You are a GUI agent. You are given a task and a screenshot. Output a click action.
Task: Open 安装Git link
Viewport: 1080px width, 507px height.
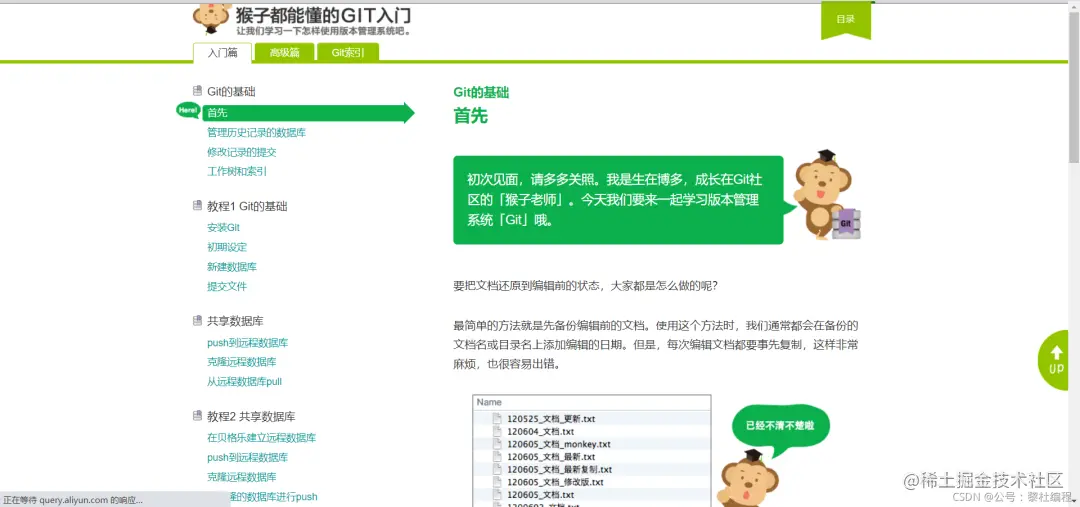pyautogui.click(x=223, y=227)
